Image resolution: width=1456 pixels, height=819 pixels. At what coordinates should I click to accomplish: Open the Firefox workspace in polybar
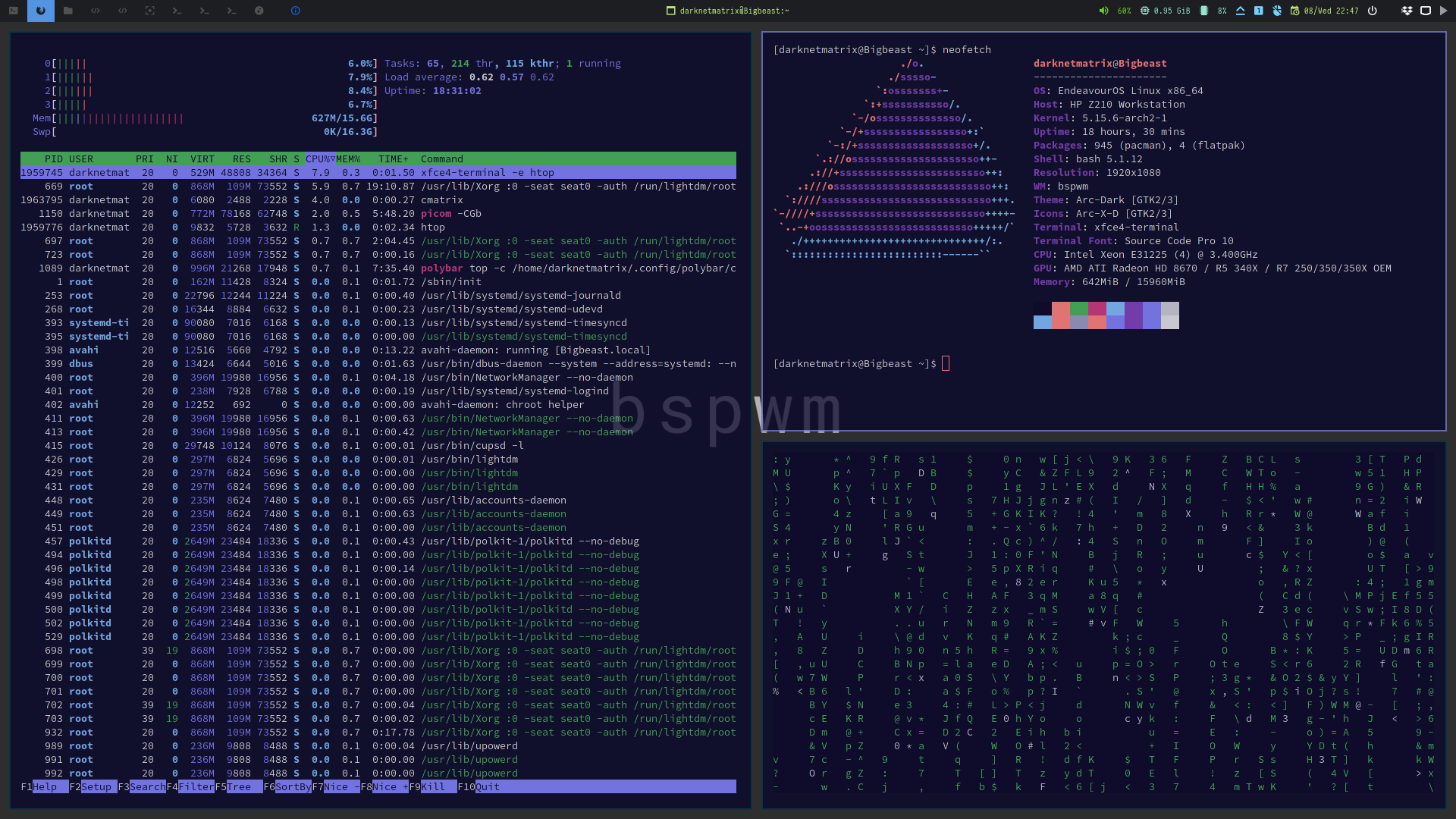pos(41,11)
